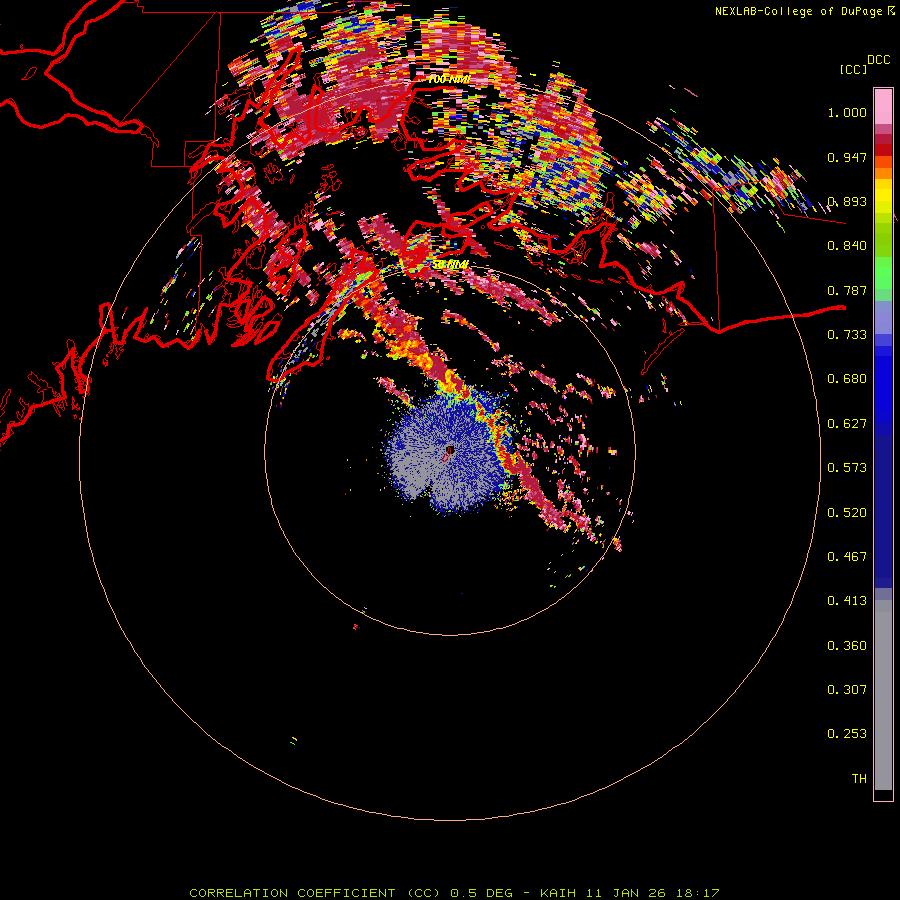Click the 50 NMI range ring label
The height and width of the screenshot is (900, 900).
[451, 265]
